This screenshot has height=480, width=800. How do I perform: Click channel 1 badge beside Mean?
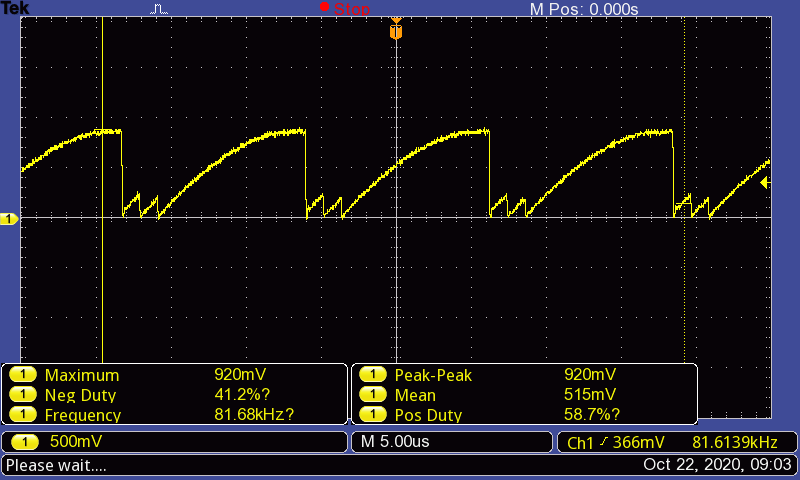pos(373,394)
